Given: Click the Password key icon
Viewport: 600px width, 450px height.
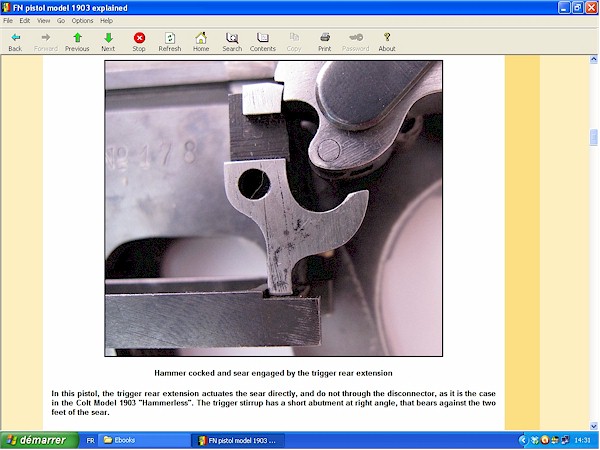Looking at the screenshot, I should pos(355,42).
